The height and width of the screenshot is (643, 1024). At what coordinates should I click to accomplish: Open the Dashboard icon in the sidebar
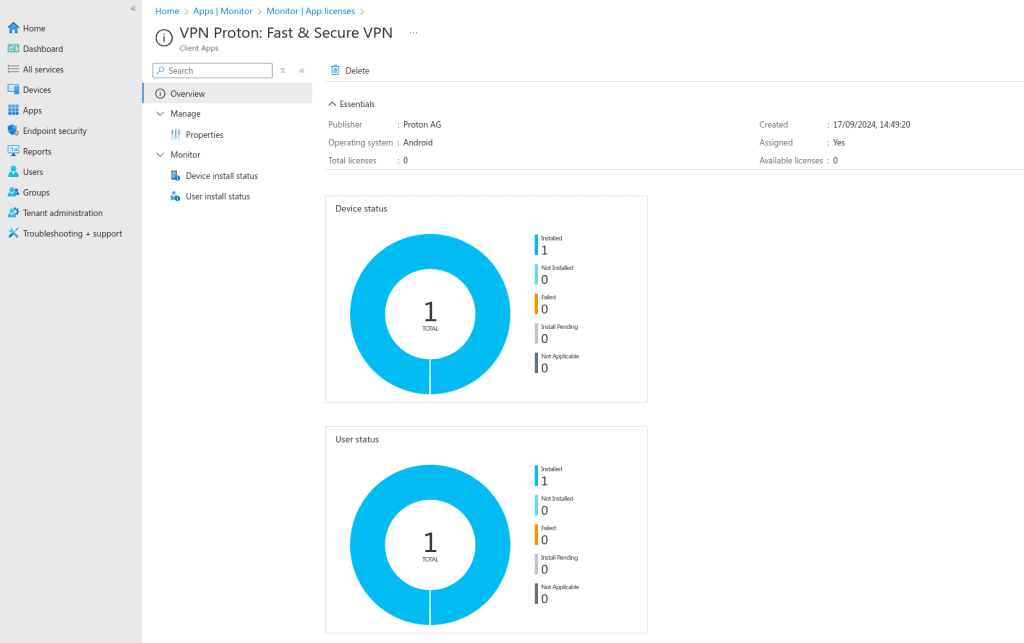pyautogui.click(x=13, y=48)
